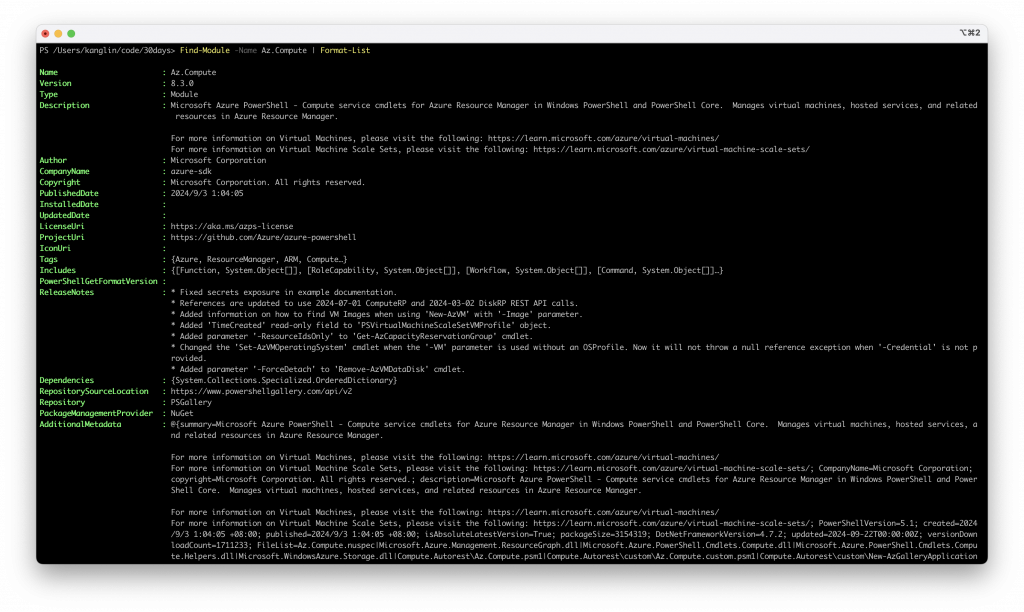Screen dimensions: 1024x612
Task: Click the release note about 'TimeCreated' read-only field
Action: tap(360, 325)
